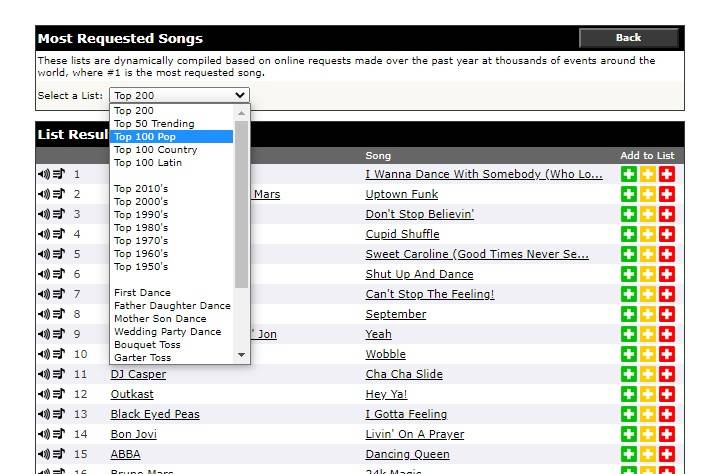711x474 pixels.
Task: Add I Gotta Feeling with green plus icon
Action: (x=629, y=414)
